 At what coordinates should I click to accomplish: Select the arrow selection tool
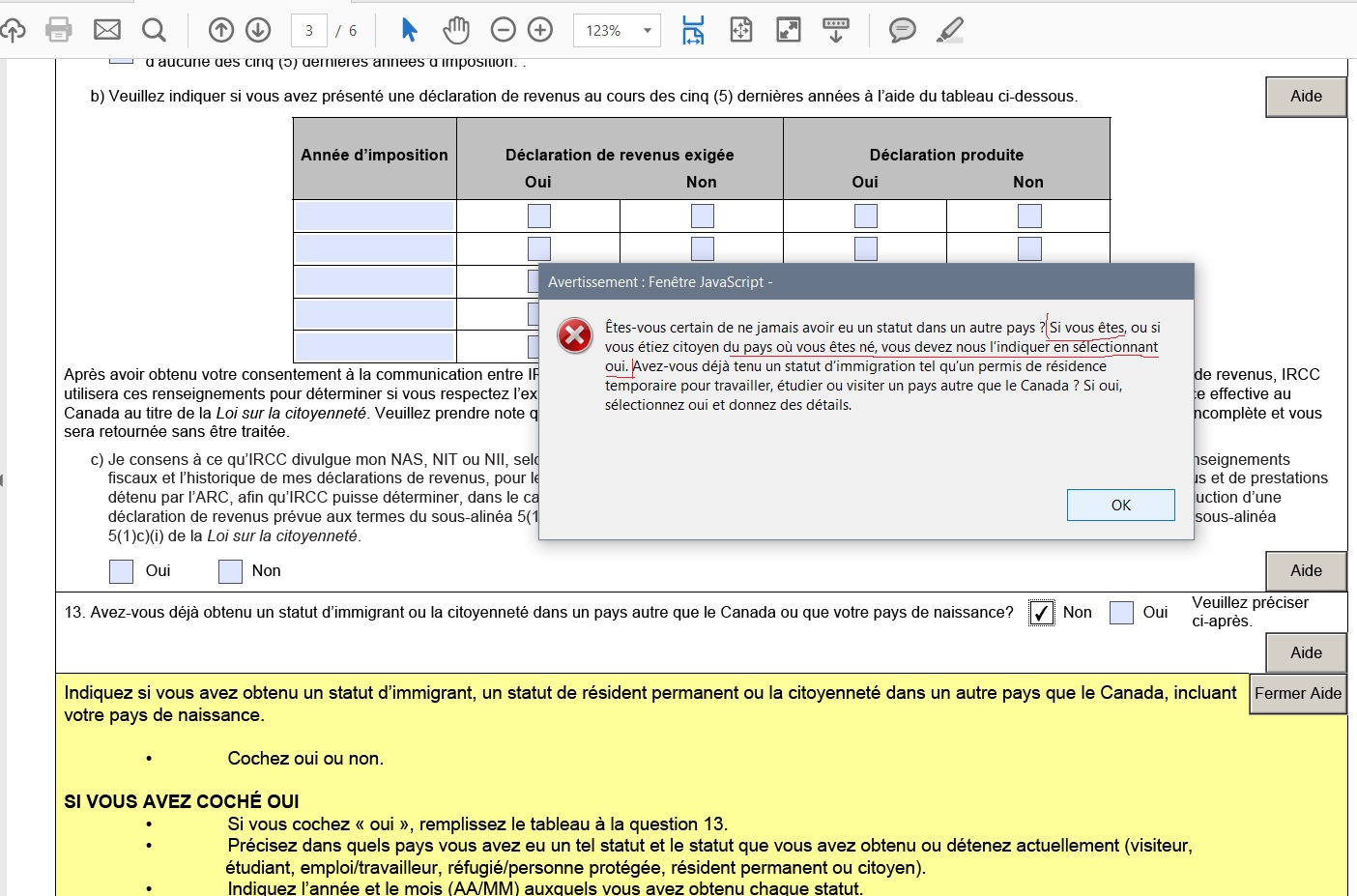[409, 30]
